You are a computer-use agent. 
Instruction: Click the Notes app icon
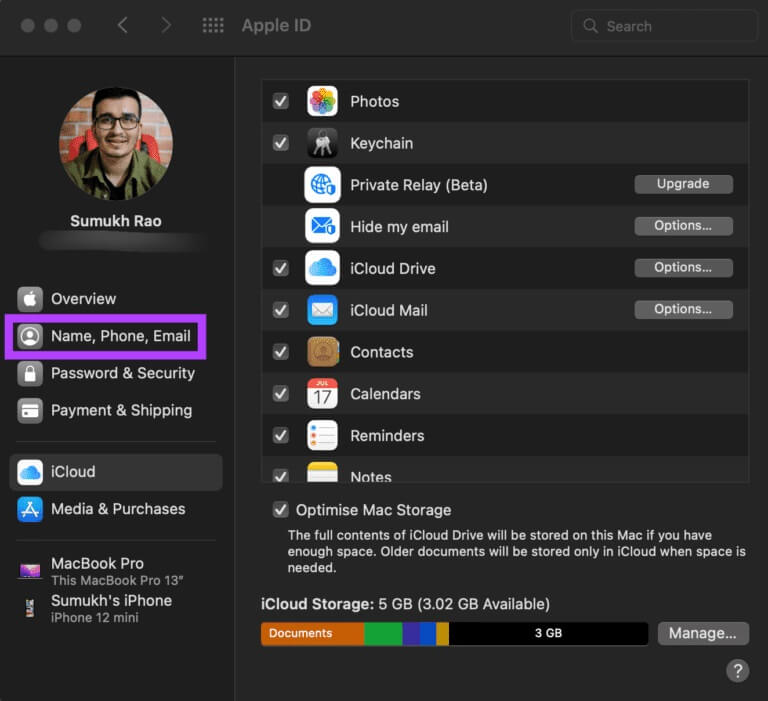(x=322, y=472)
